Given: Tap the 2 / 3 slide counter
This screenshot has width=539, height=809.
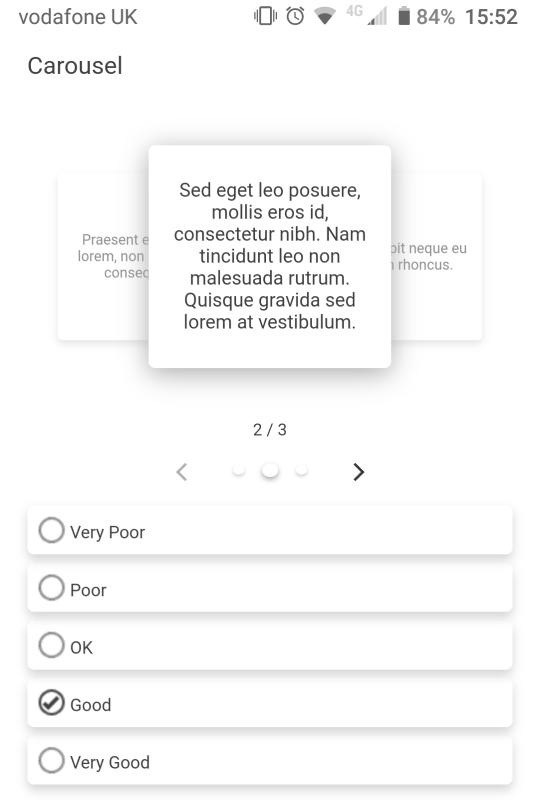Looking at the screenshot, I should point(270,429).
